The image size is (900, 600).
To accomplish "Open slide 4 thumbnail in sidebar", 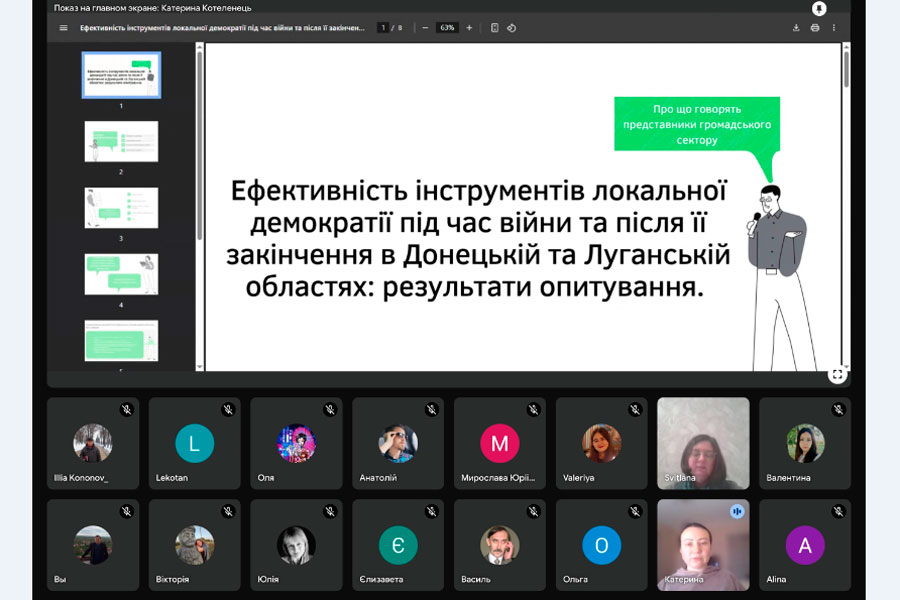I will (121, 274).
